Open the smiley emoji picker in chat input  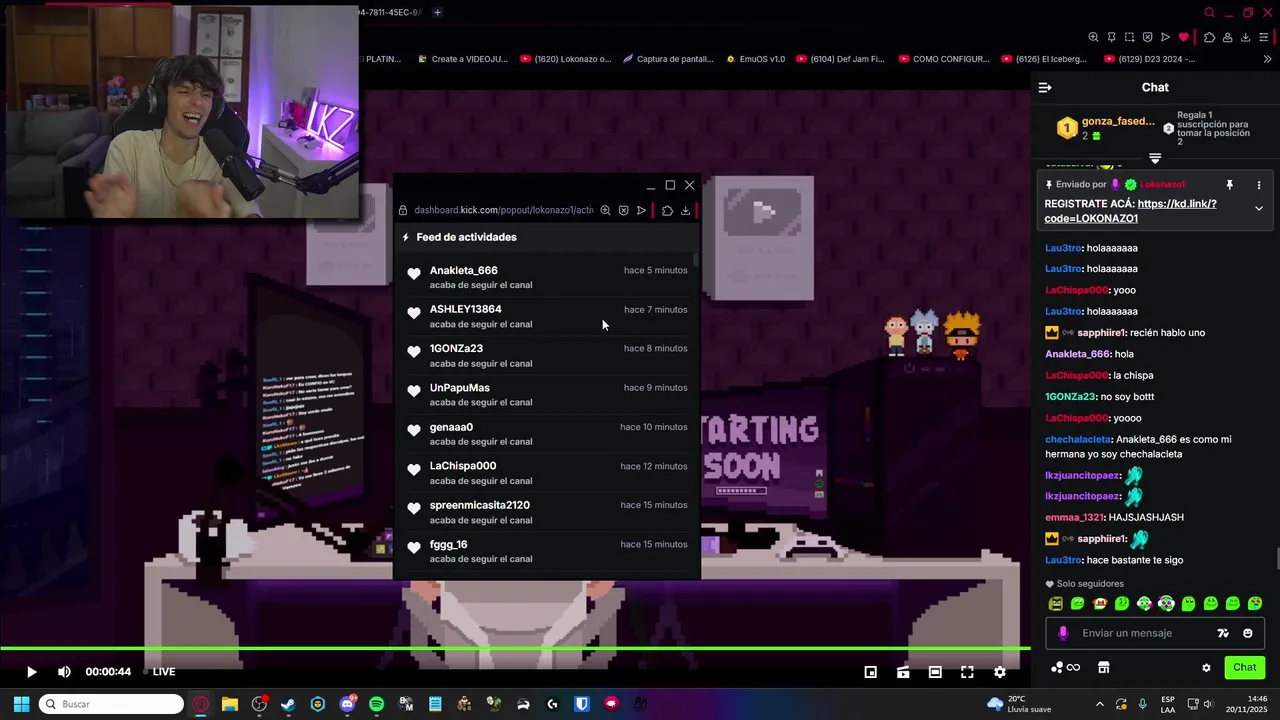click(1248, 633)
